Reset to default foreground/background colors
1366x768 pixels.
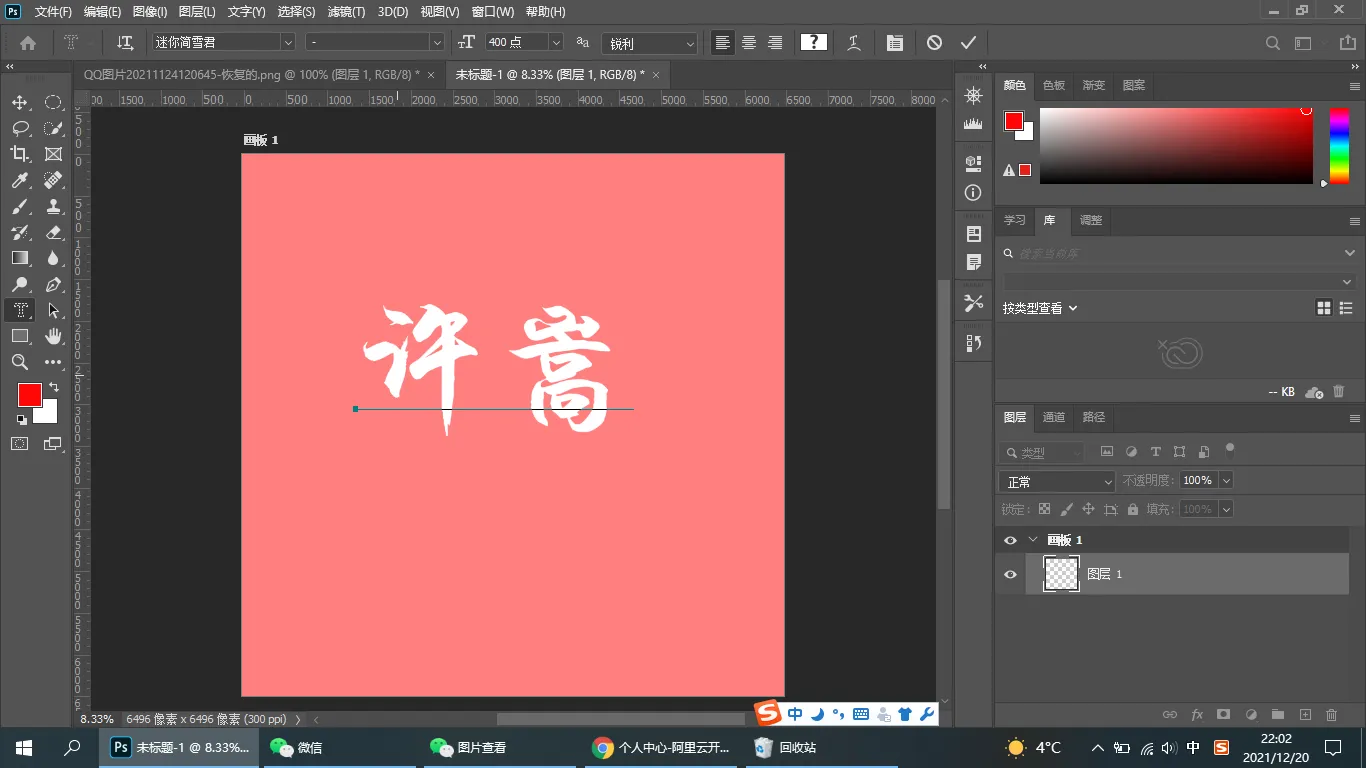click(21, 420)
